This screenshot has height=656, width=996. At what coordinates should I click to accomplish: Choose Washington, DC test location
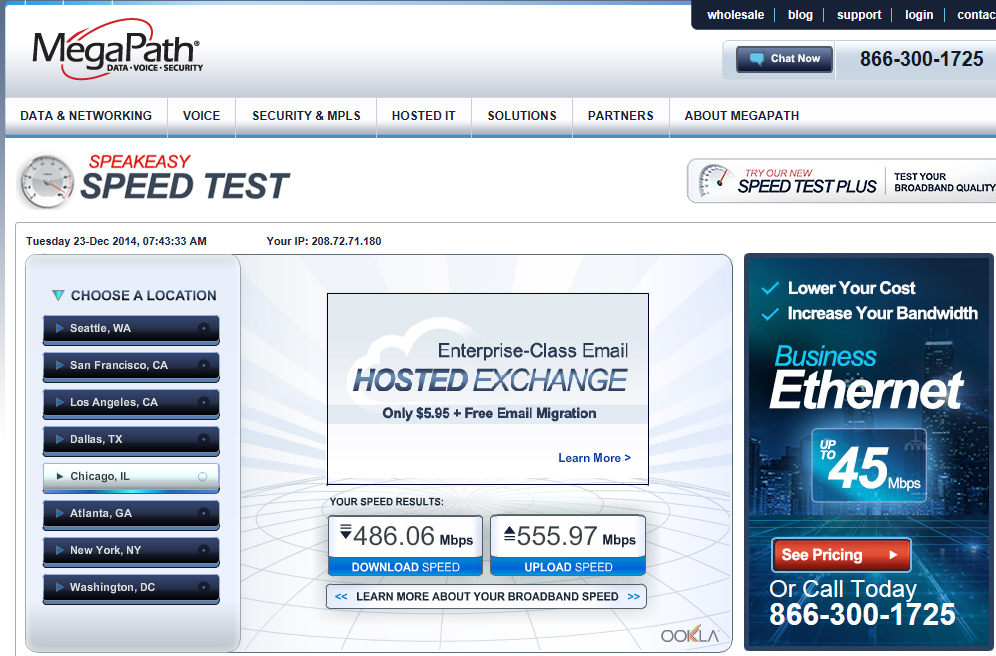[131, 587]
